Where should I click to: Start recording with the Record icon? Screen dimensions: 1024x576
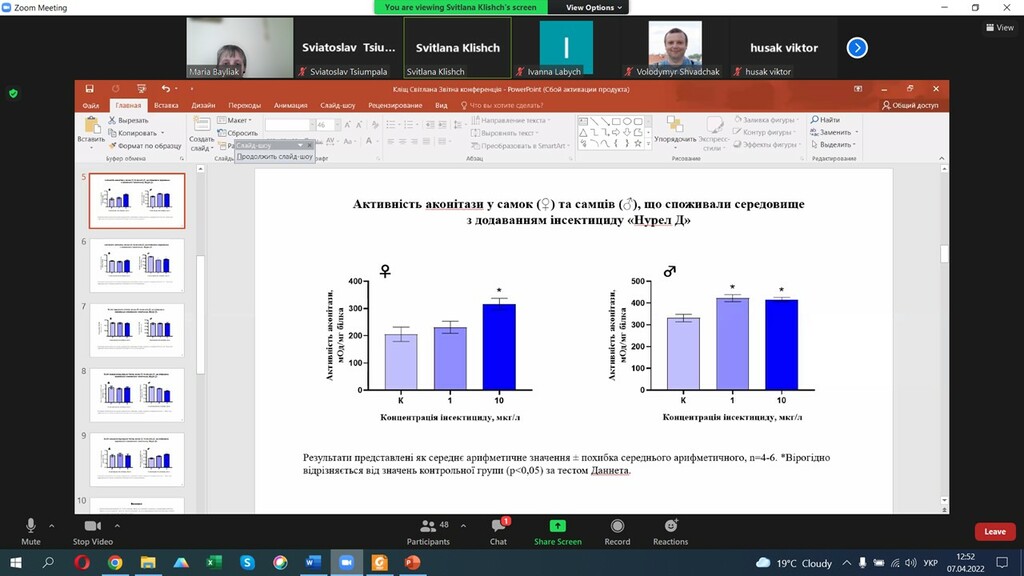617,526
